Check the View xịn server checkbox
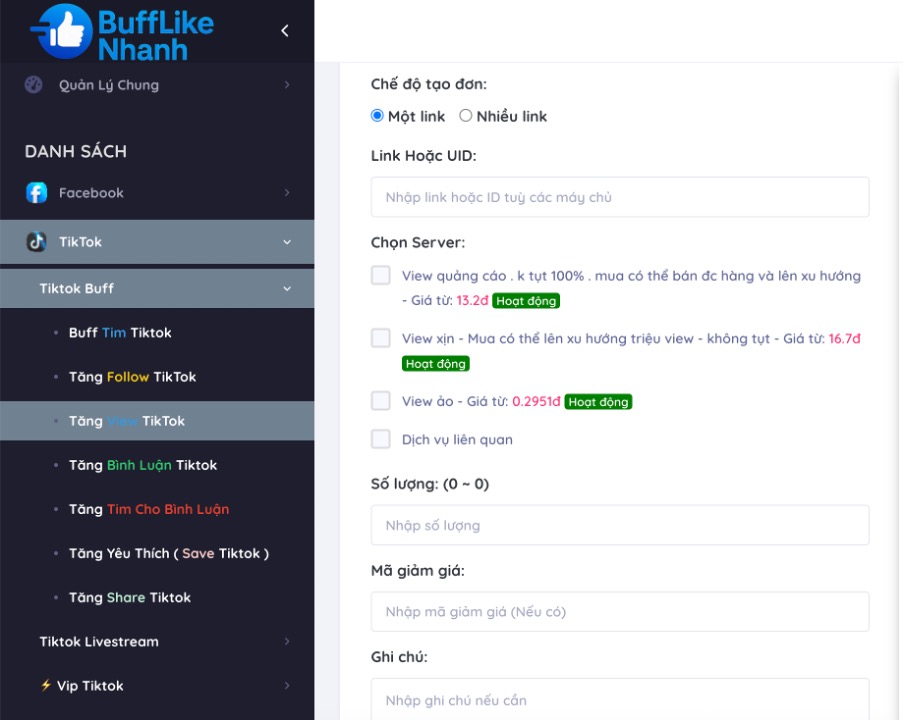This screenshot has width=904, height=720. [x=381, y=339]
